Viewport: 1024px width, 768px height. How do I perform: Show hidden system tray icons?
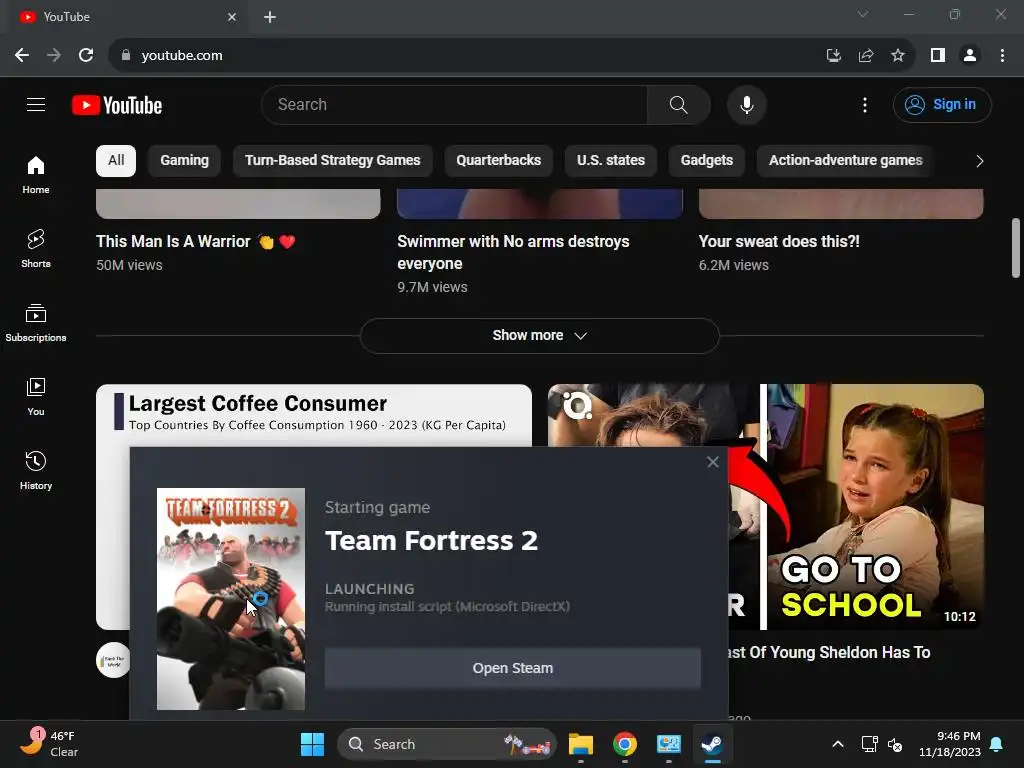tap(838, 744)
